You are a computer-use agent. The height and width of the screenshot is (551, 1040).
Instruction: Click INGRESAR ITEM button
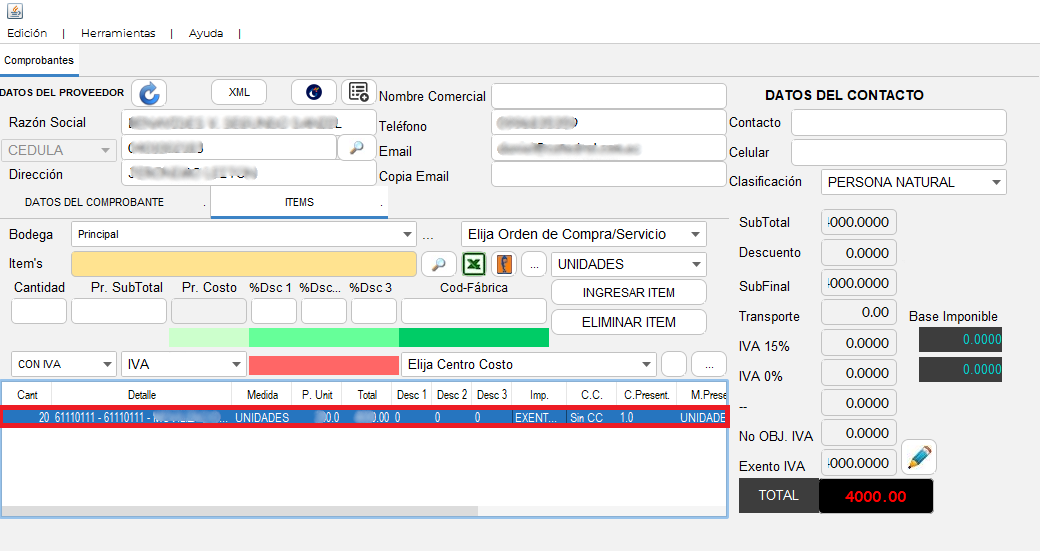[x=629, y=292]
